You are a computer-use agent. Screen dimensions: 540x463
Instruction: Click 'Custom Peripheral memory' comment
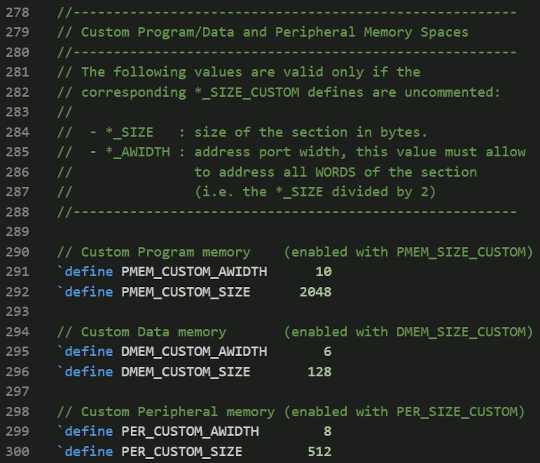pyautogui.click(x=178, y=412)
